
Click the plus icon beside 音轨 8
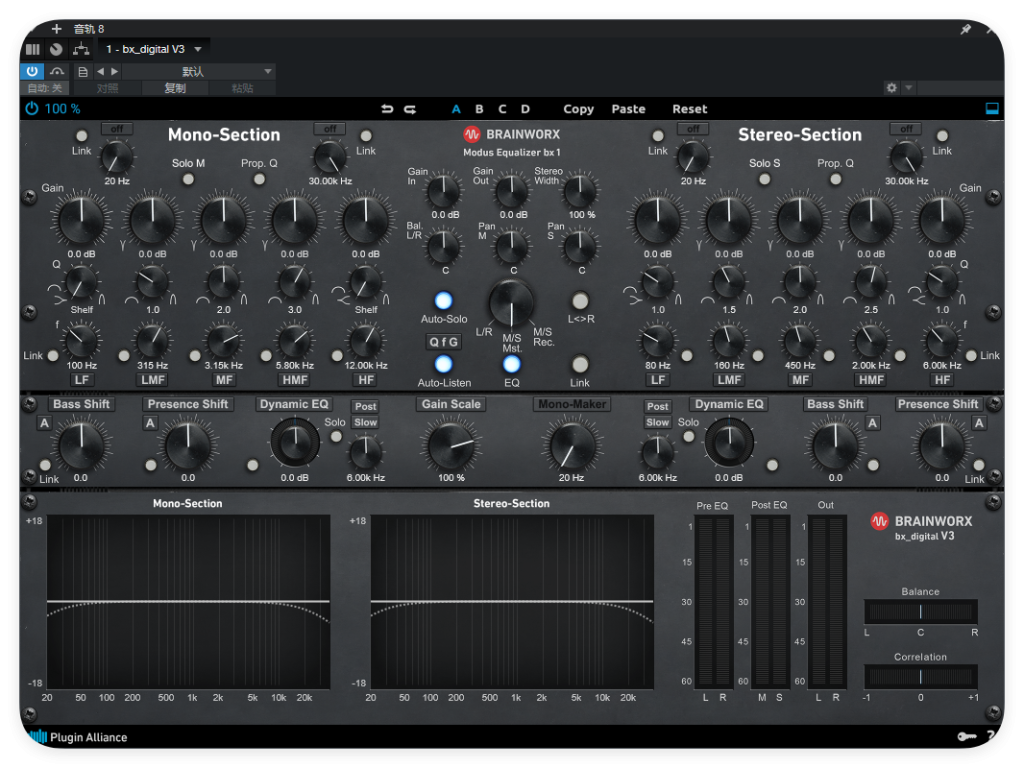[x=57, y=29]
